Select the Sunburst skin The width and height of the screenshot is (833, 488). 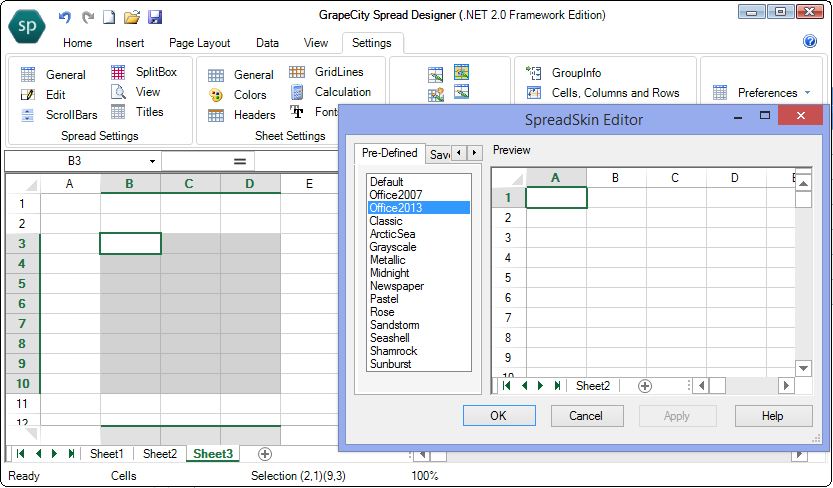(419, 364)
